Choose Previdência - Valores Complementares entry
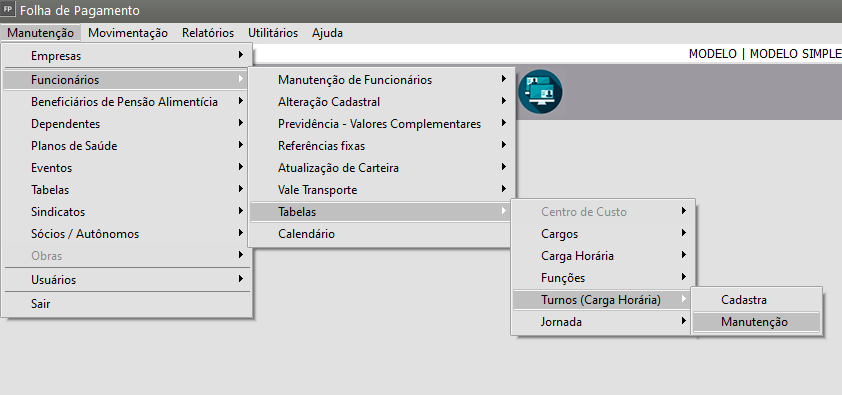The height and width of the screenshot is (395, 842). [381, 124]
